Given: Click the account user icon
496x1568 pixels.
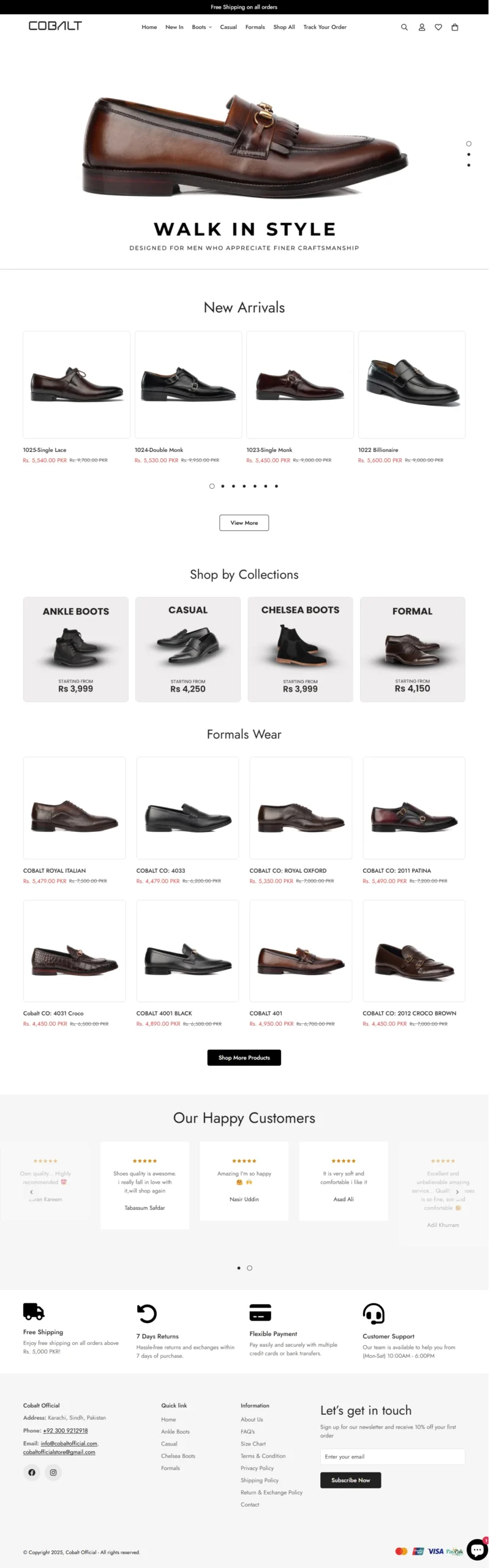Looking at the screenshot, I should point(421,28).
